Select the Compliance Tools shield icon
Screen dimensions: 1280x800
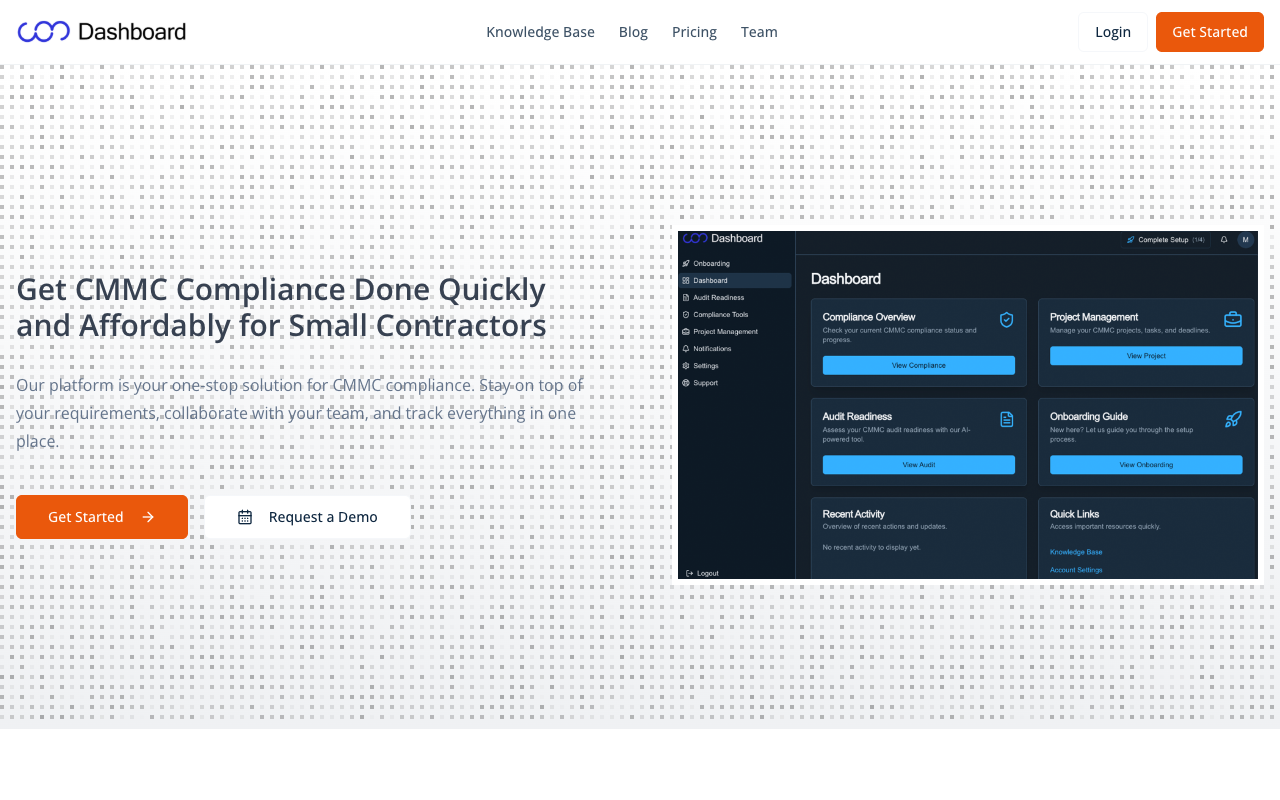pyautogui.click(x=684, y=313)
